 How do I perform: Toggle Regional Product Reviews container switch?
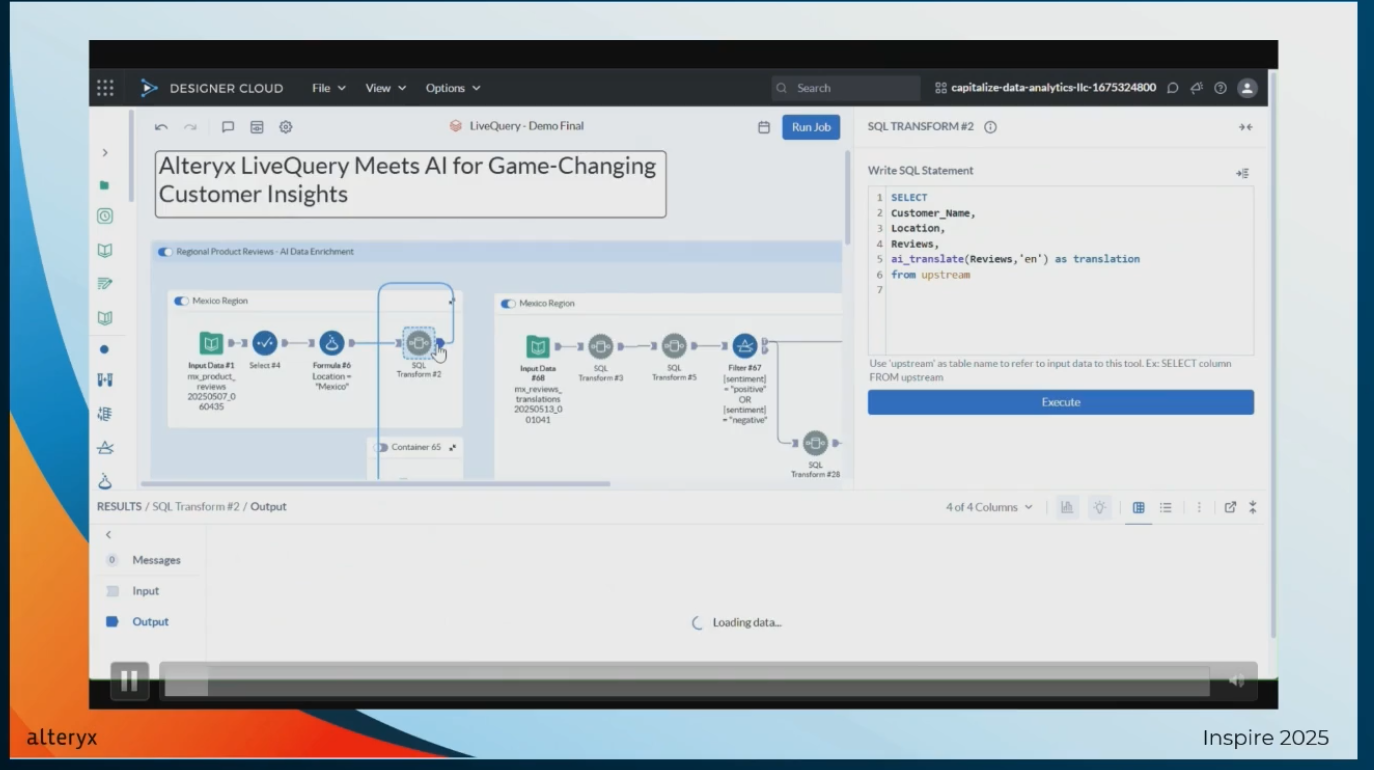click(165, 252)
